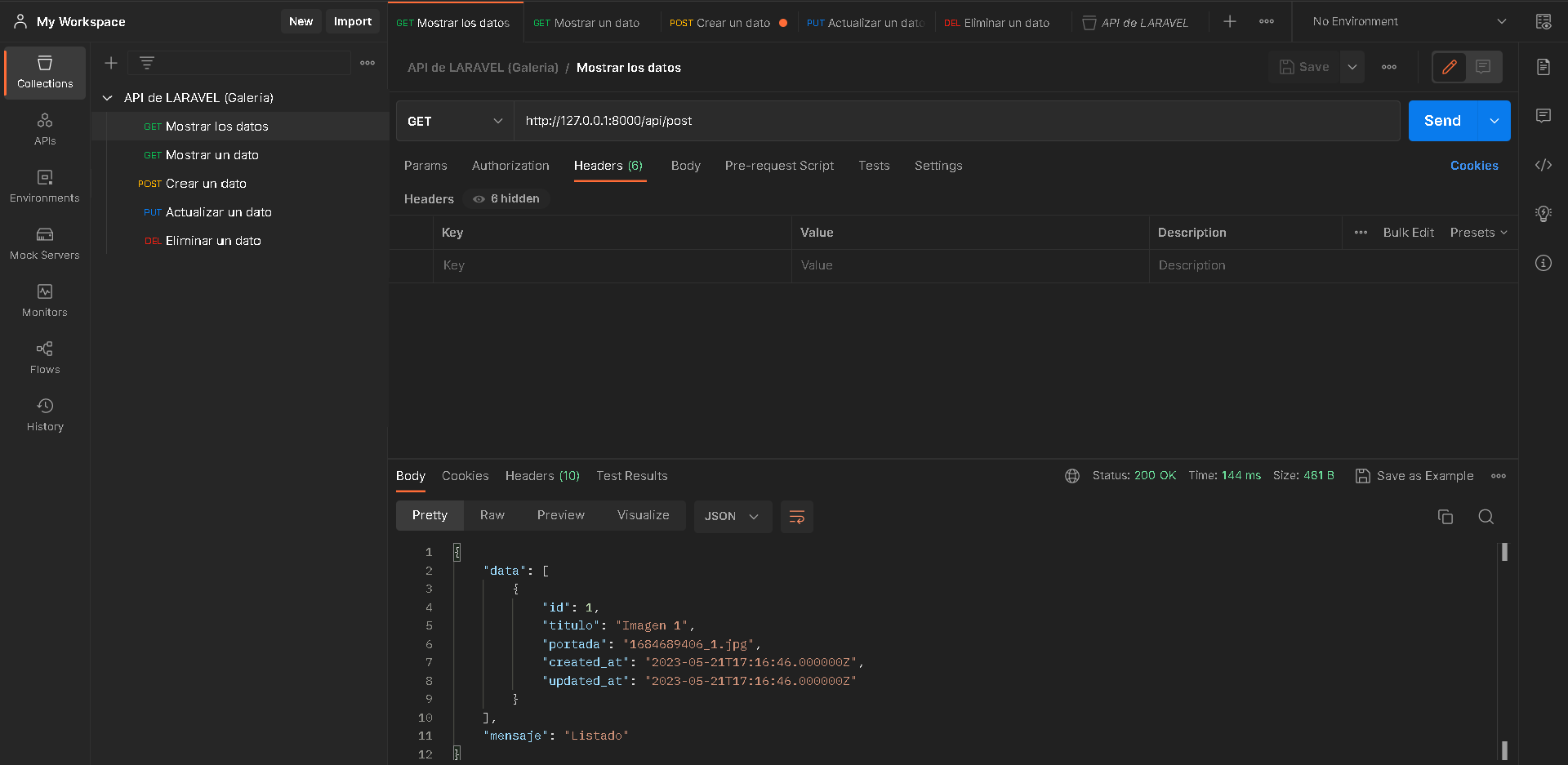Image resolution: width=1568 pixels, height=765 pixels.
Task: Open the Environments sidebar panel
Action: click(x=45, y=187)
